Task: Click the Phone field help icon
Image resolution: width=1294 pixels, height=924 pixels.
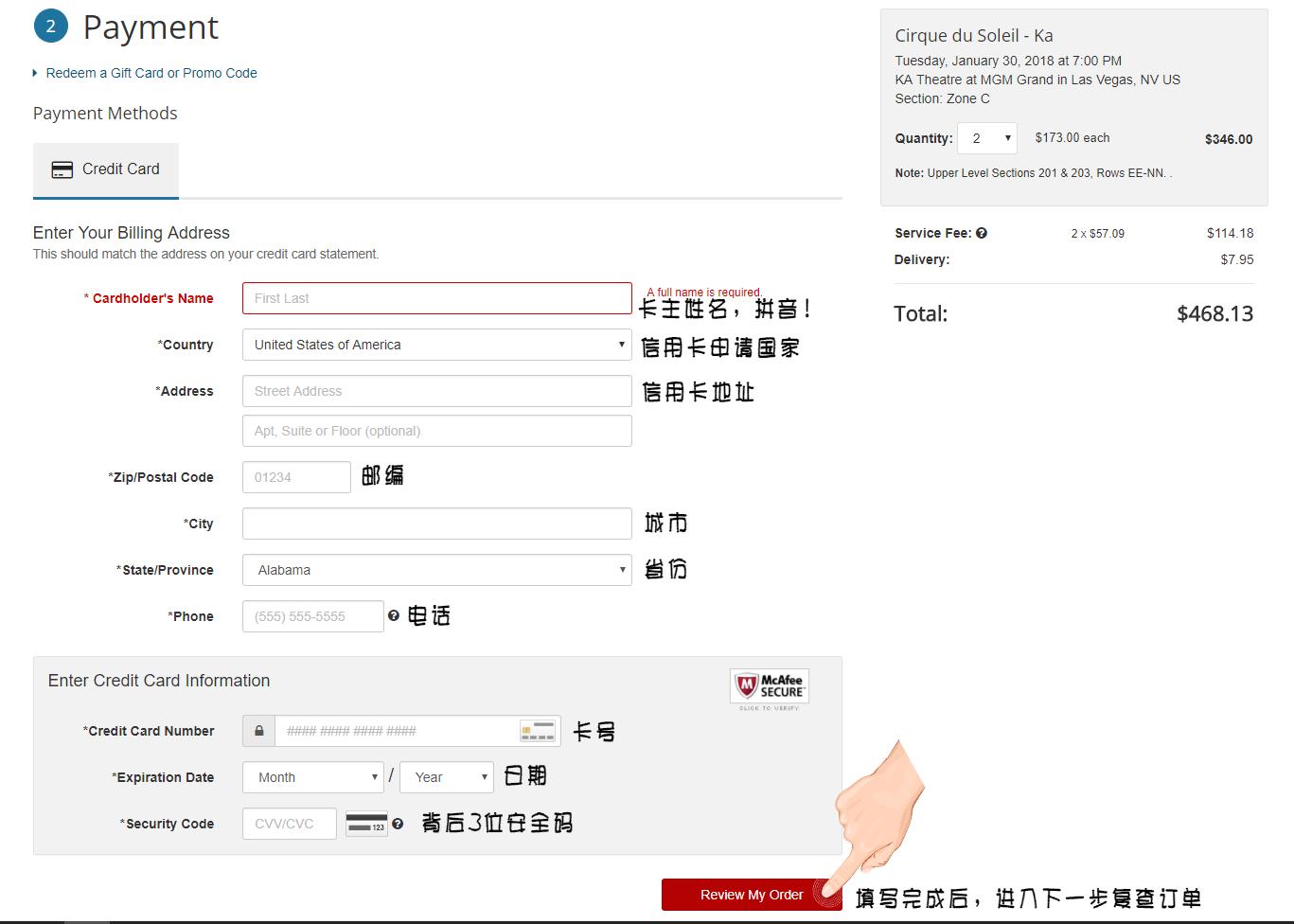Action: (393, 616)
